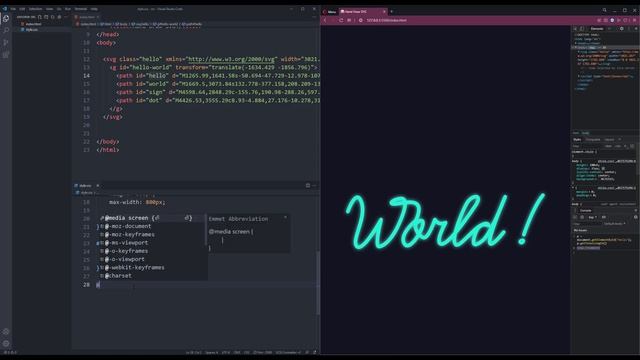Choose @charset autocomplete suggestion

click(x=152, y=276)
